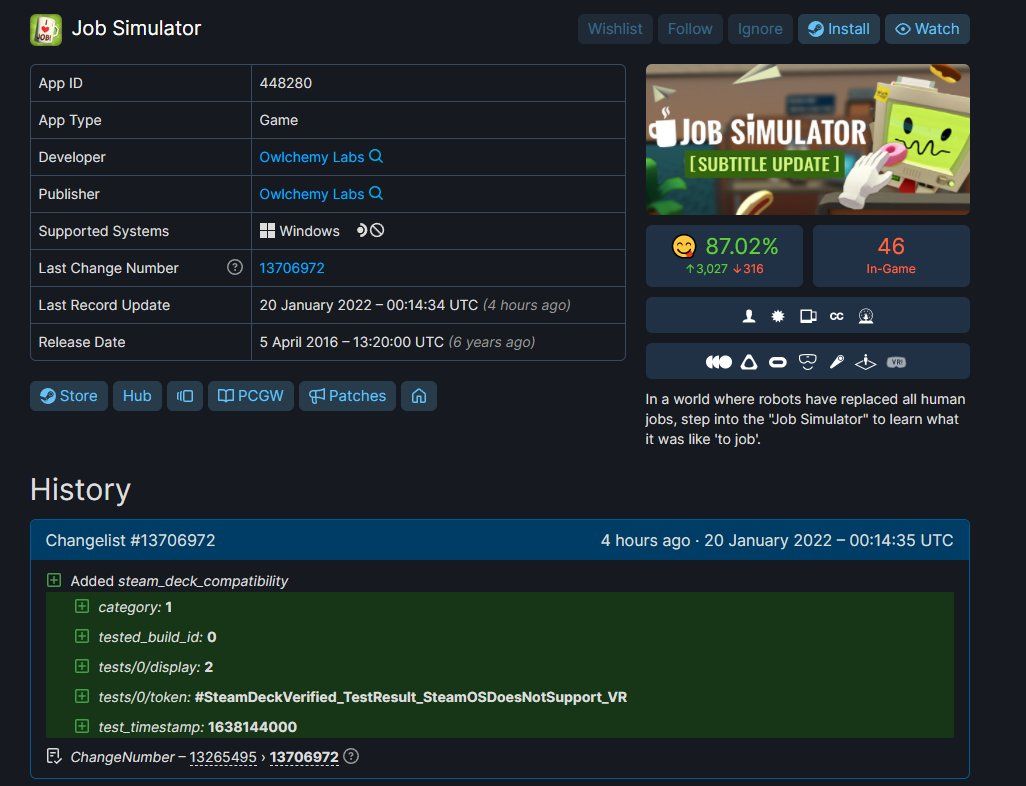Toggle the Added steam_deck_compatibility plus box
The image size is (1026, 786).
pos(54,580)
